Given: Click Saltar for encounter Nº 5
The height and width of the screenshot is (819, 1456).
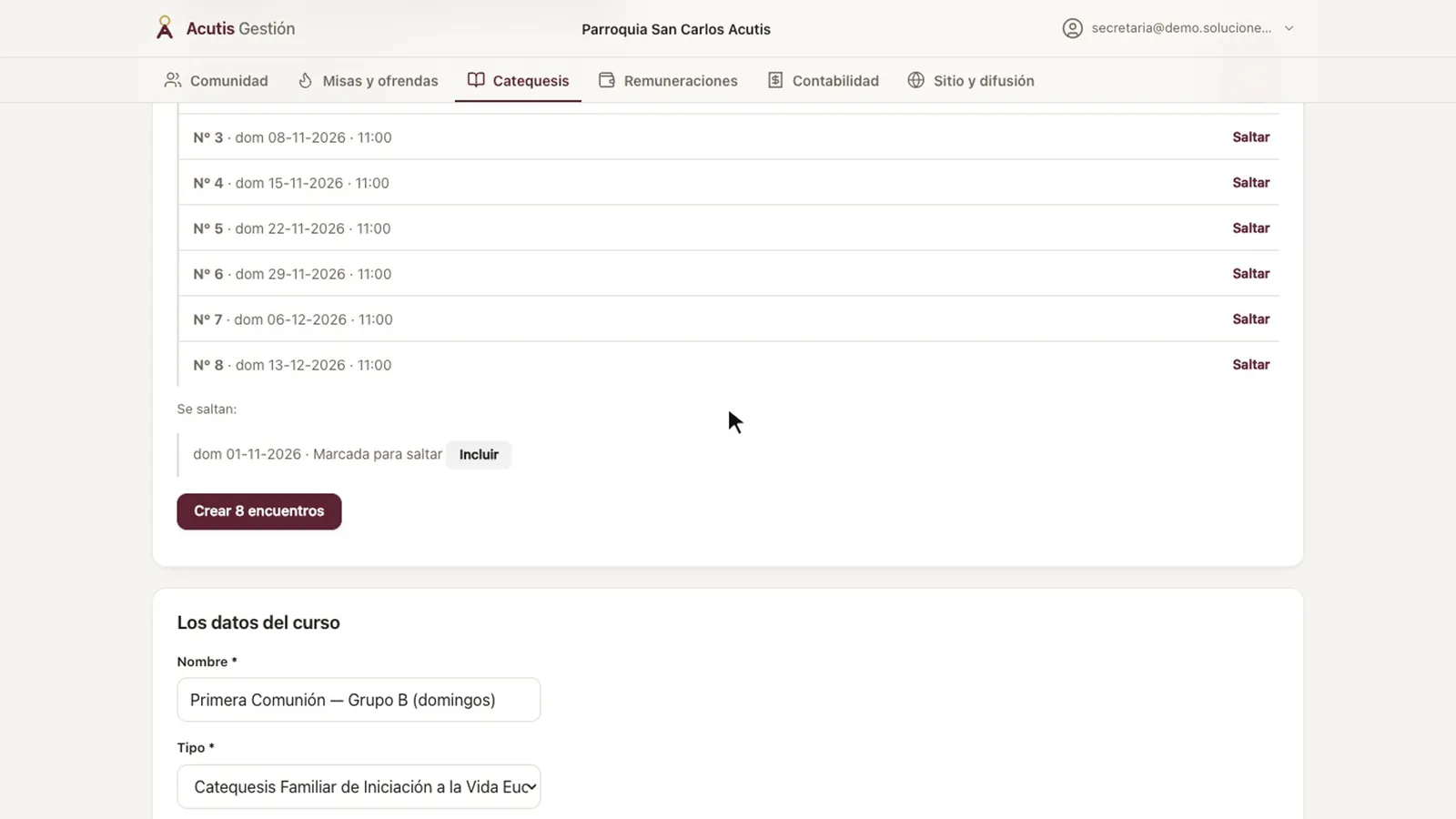Looking at the screenshot, I should coord(1250,228).
